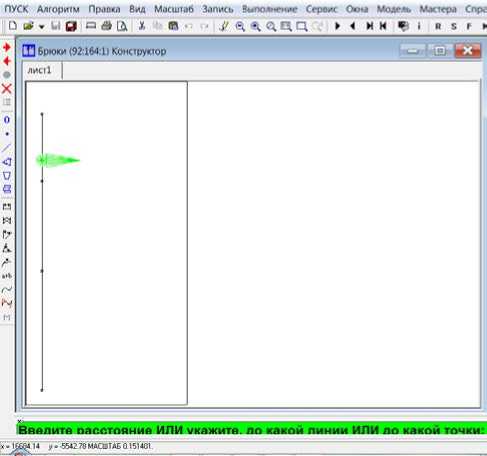The image size is (487, 456).
Task: Click the skip to end playback button
Action: 369,26
